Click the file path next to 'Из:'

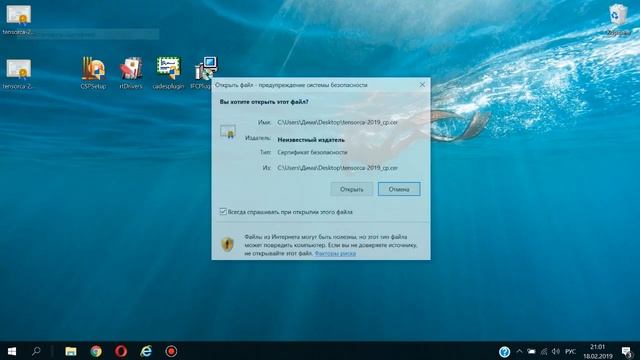[x=338, y=168]
